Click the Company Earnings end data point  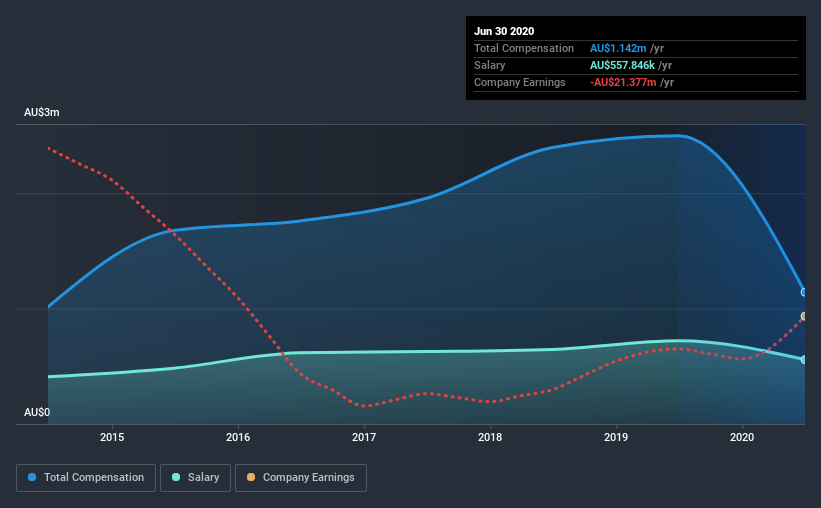(804, 316)
